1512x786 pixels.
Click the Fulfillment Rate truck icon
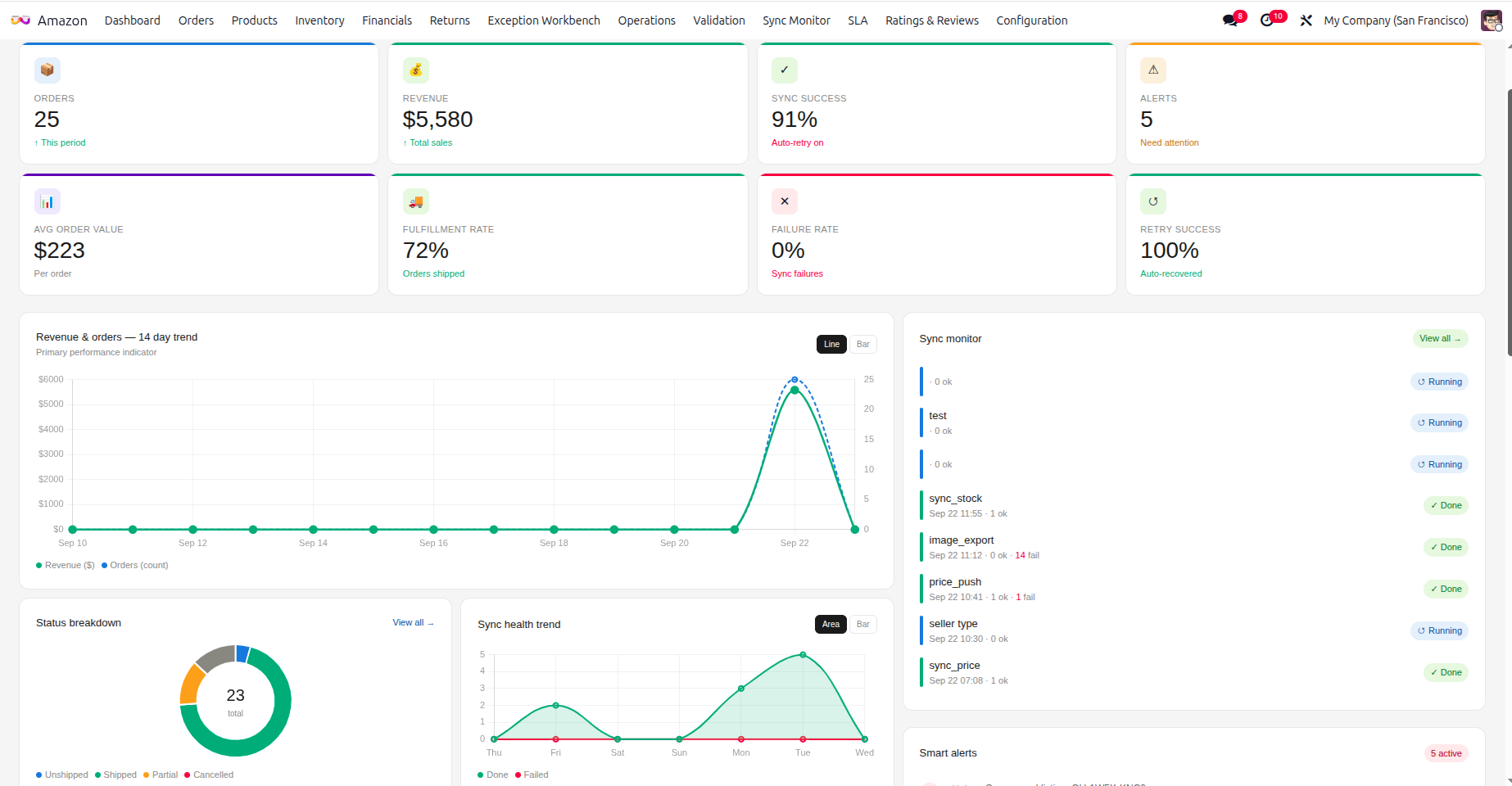[416, 201]
